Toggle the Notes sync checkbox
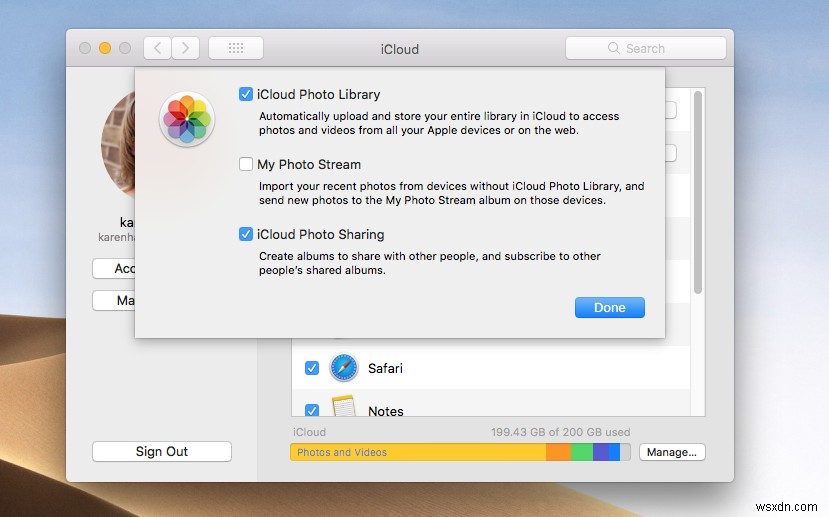829x517 pixels. tap(312, 410)
